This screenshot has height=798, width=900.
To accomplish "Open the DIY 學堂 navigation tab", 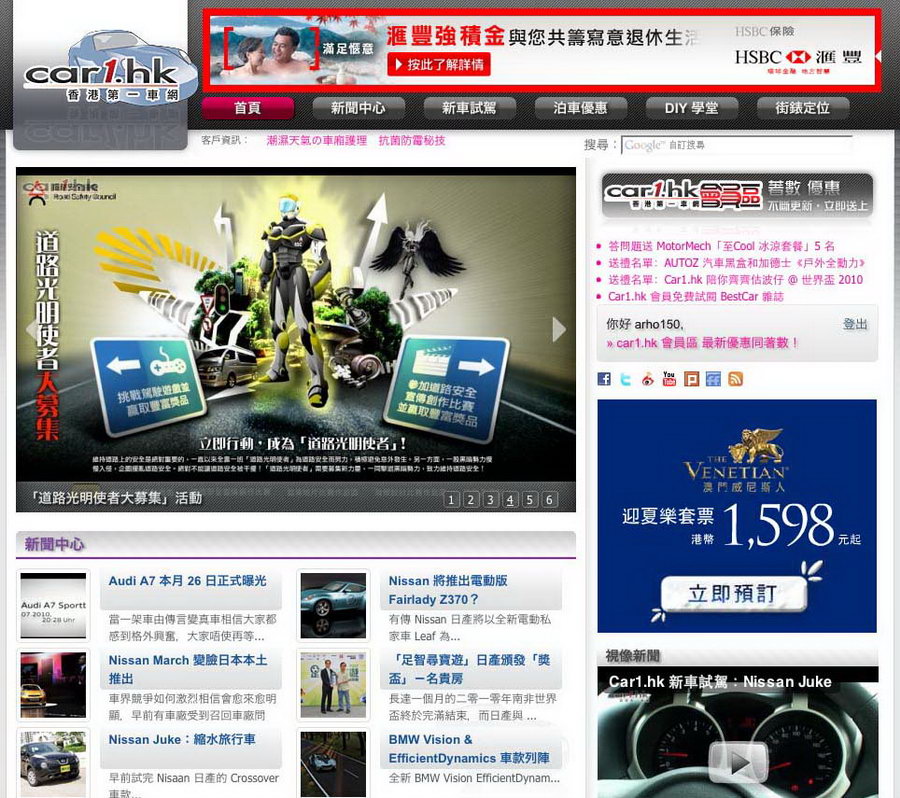I will click(x=691, y=108).
